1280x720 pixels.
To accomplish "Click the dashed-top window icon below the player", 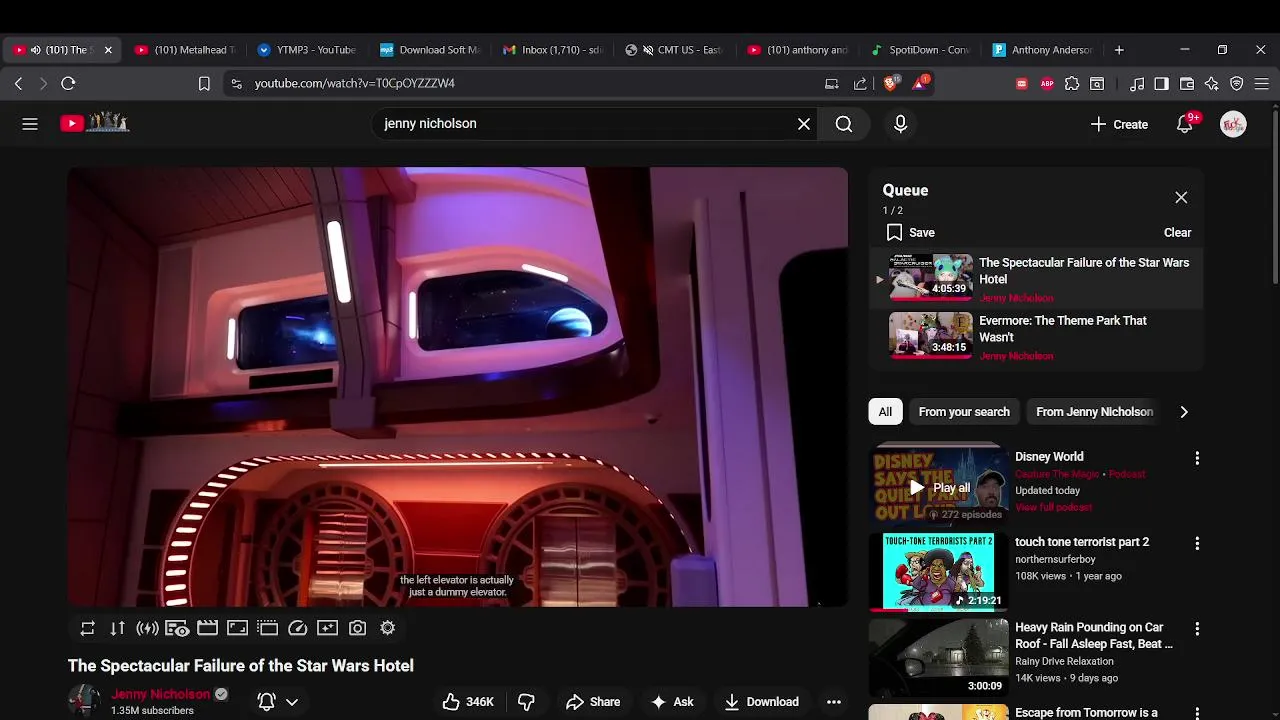I will pyautogui.click(x=267, y=628).
